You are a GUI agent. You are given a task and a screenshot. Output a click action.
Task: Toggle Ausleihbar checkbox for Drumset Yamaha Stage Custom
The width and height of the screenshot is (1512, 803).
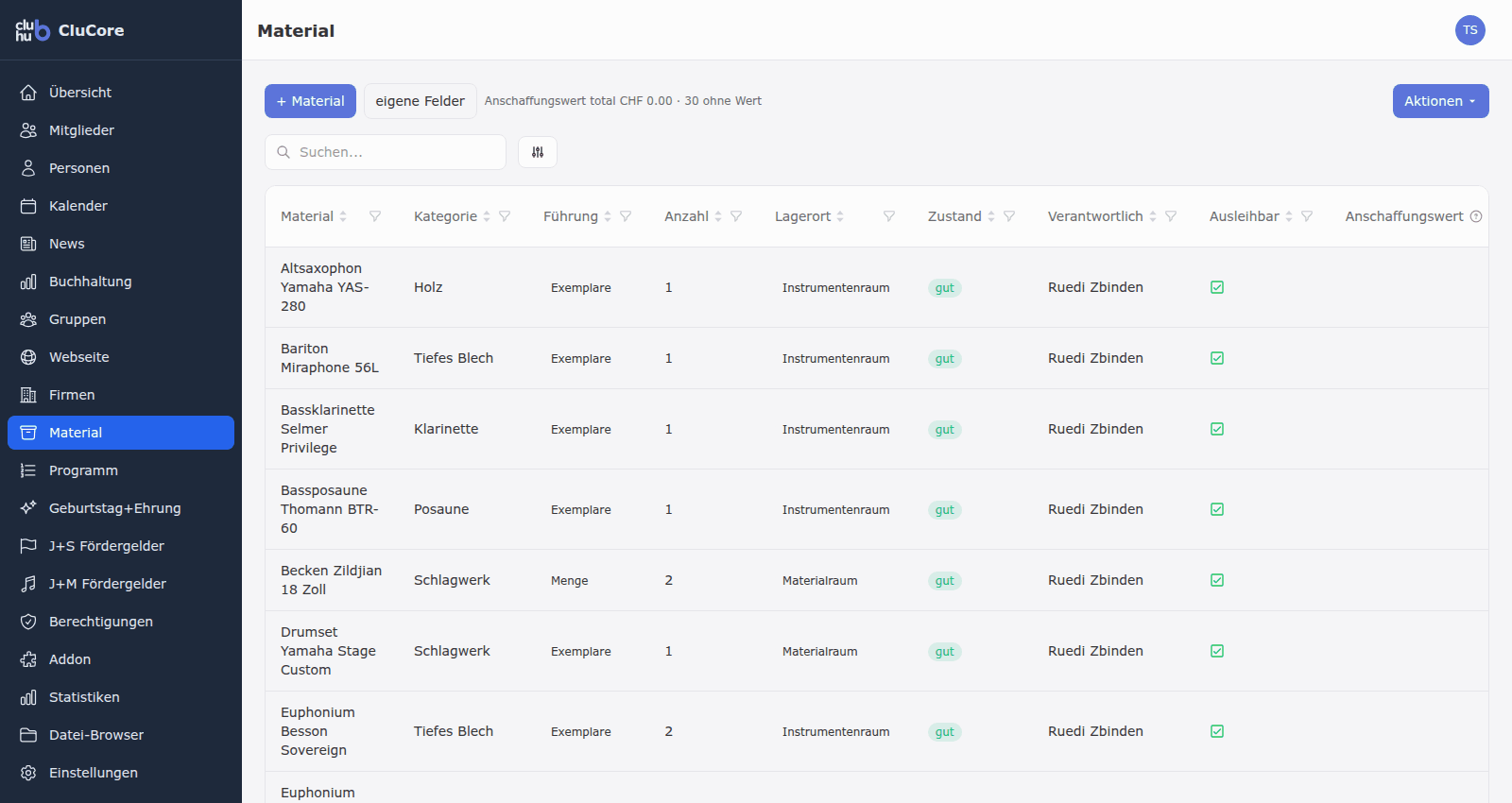pos(1217,651)
